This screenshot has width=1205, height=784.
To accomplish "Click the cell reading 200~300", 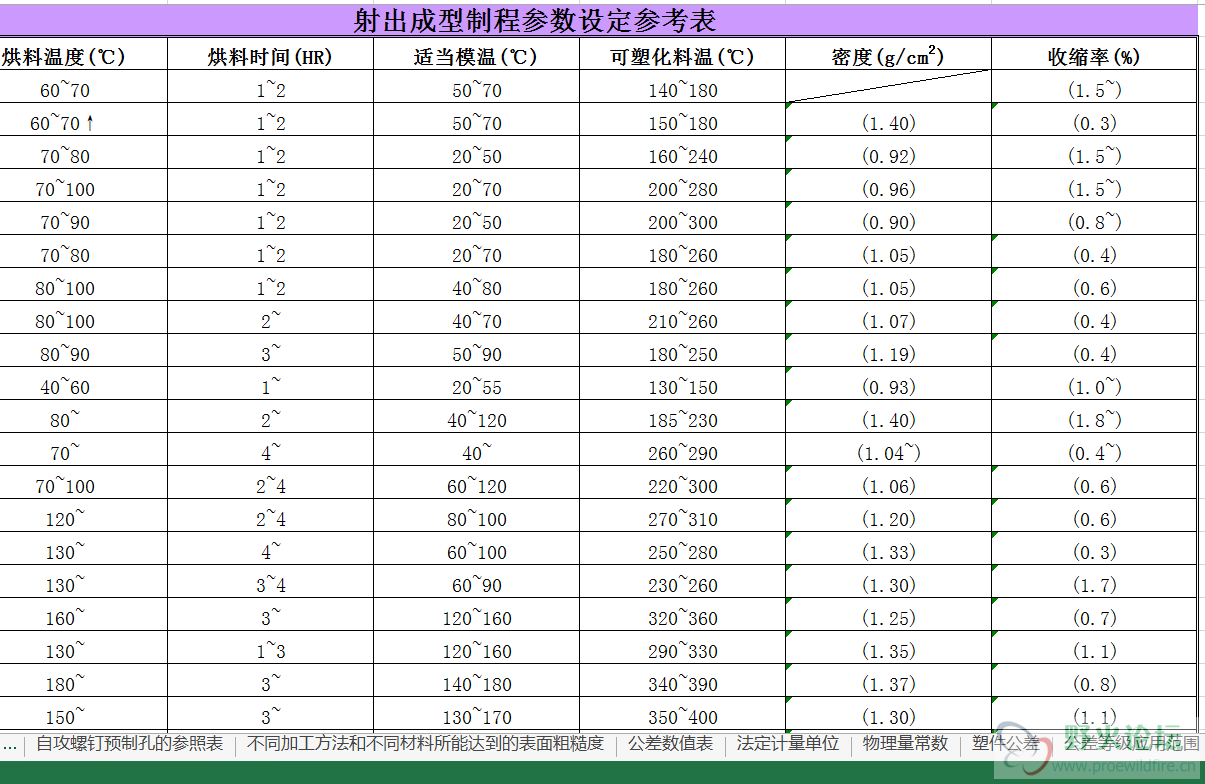I will [683, 219].
